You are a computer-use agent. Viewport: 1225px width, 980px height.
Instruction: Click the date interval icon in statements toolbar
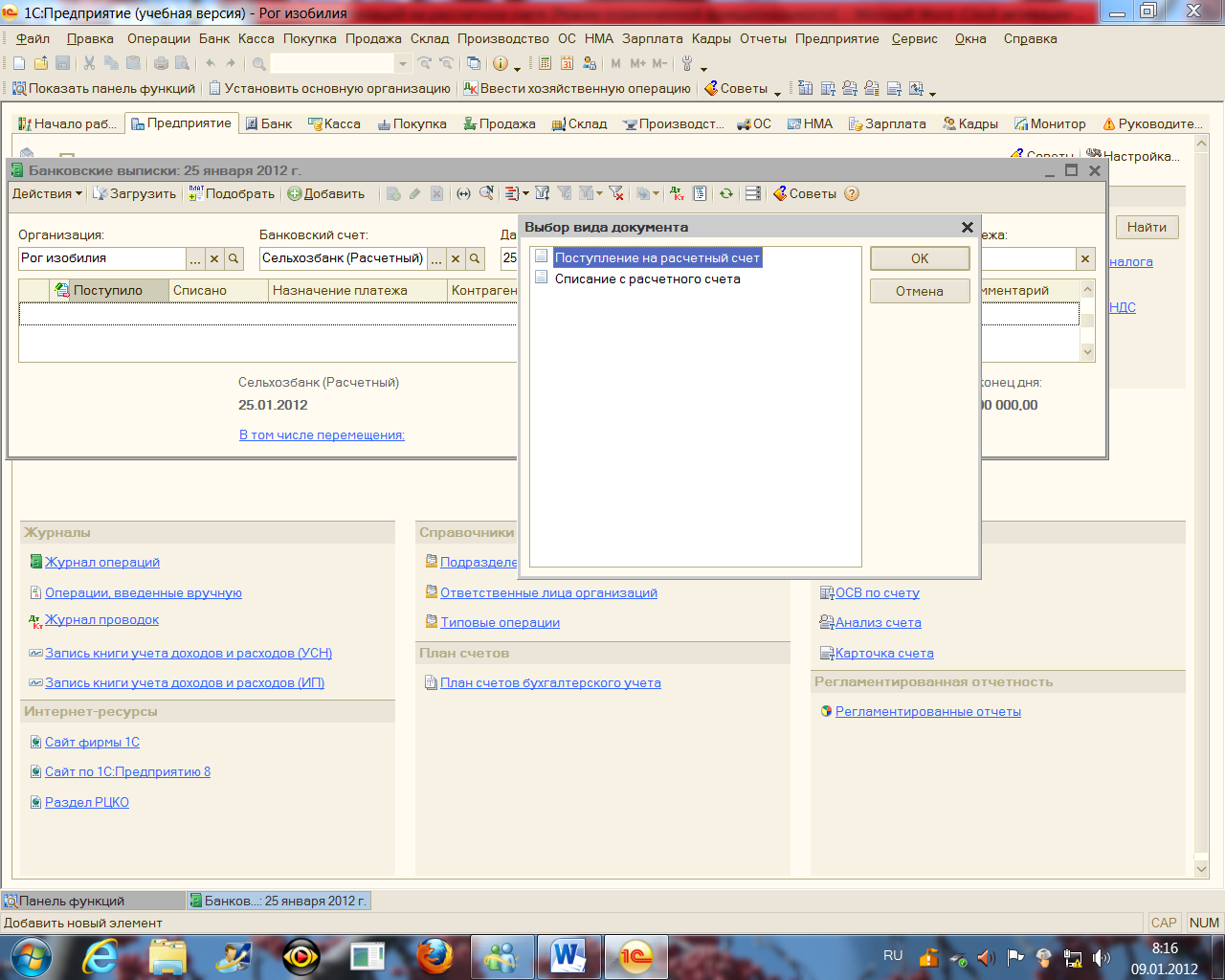click(x=463, y=193)
